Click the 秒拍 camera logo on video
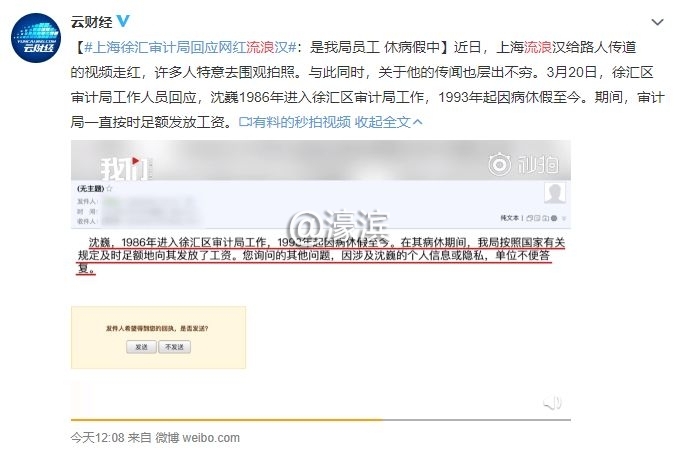 524,164
